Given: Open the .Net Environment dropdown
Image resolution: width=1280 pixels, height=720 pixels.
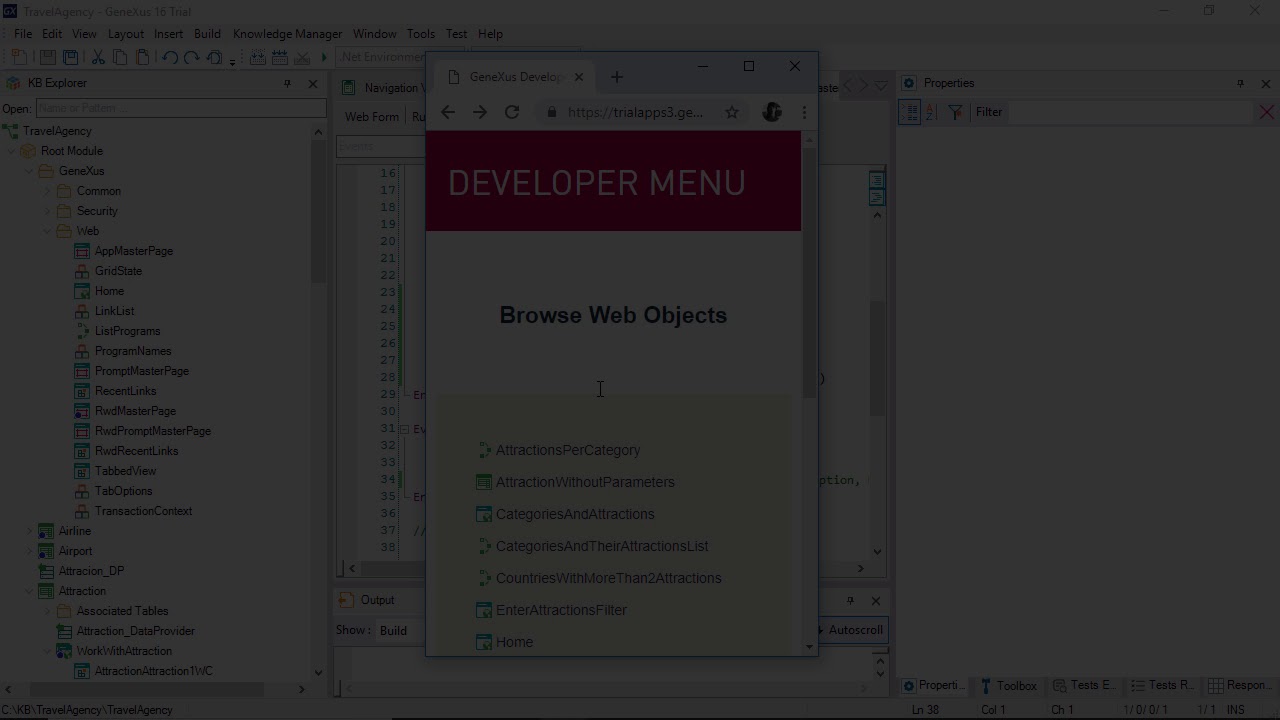Looking at the screenshot, I should (x=382, y=58).
